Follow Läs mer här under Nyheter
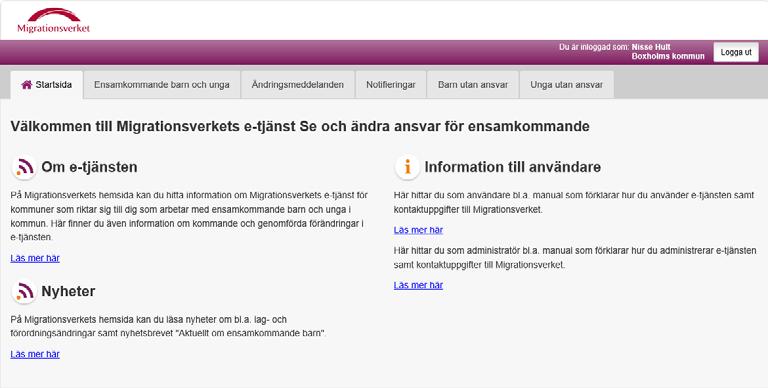The height and width of the screenshot is (388, 768). click(35, 354)
